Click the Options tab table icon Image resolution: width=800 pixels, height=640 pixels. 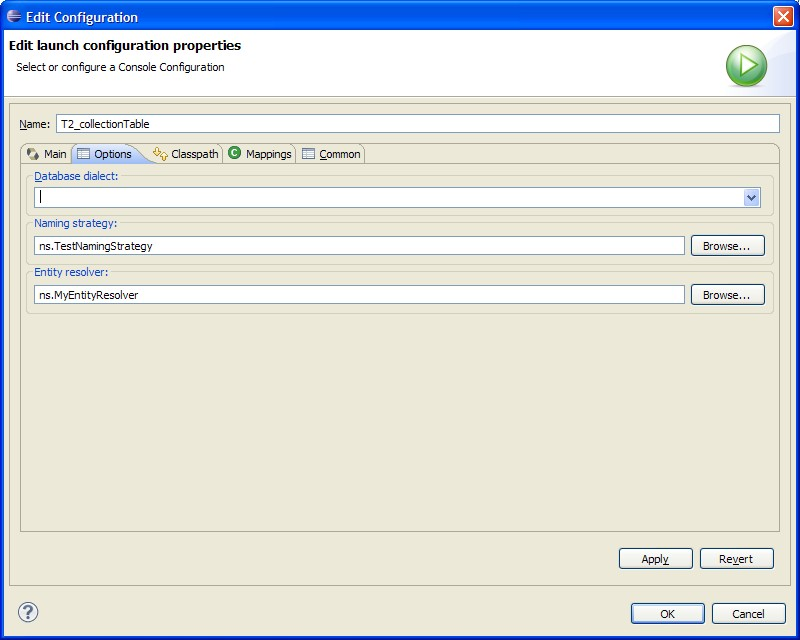[x=83, y=154]
